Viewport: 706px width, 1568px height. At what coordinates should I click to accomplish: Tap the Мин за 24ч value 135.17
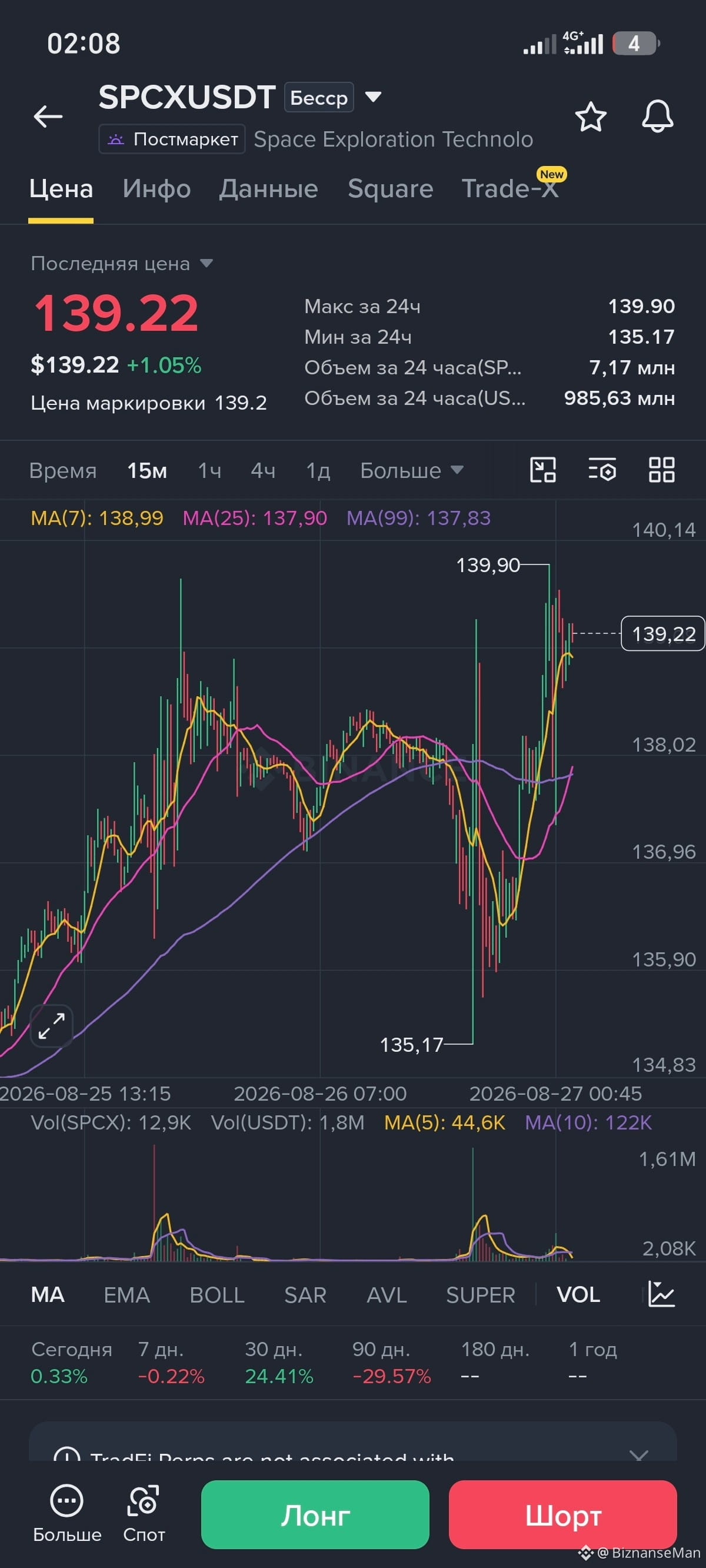[x=641, y=337]
